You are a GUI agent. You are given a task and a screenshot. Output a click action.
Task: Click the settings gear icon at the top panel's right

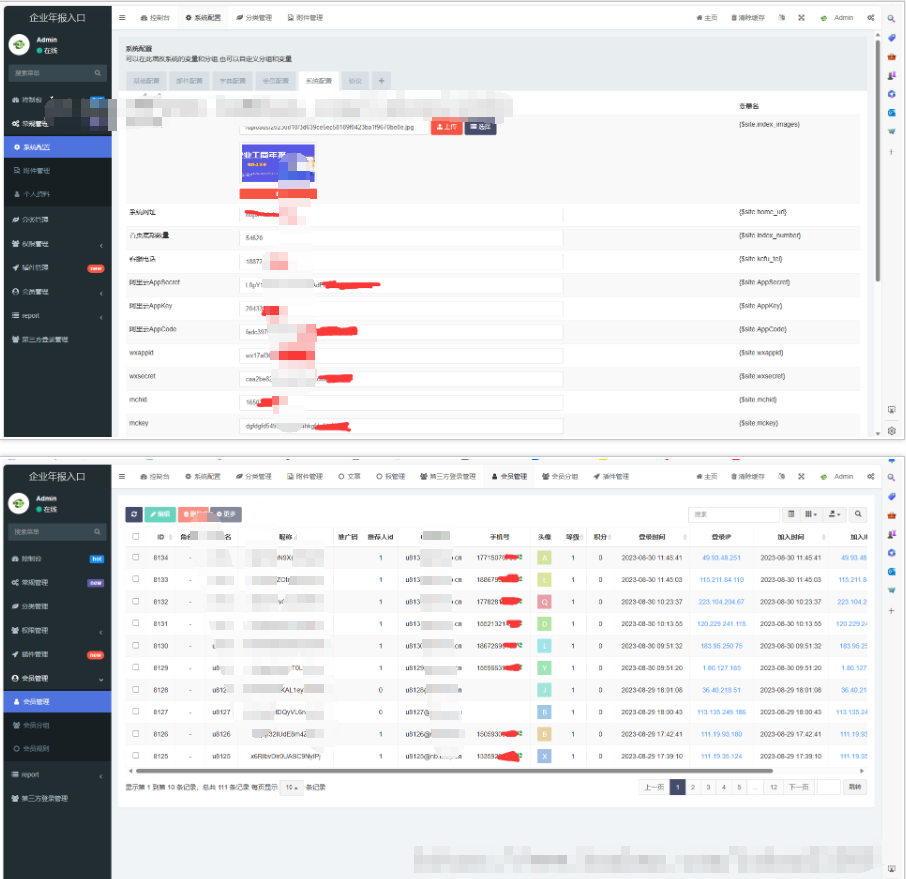click(871, 18)
